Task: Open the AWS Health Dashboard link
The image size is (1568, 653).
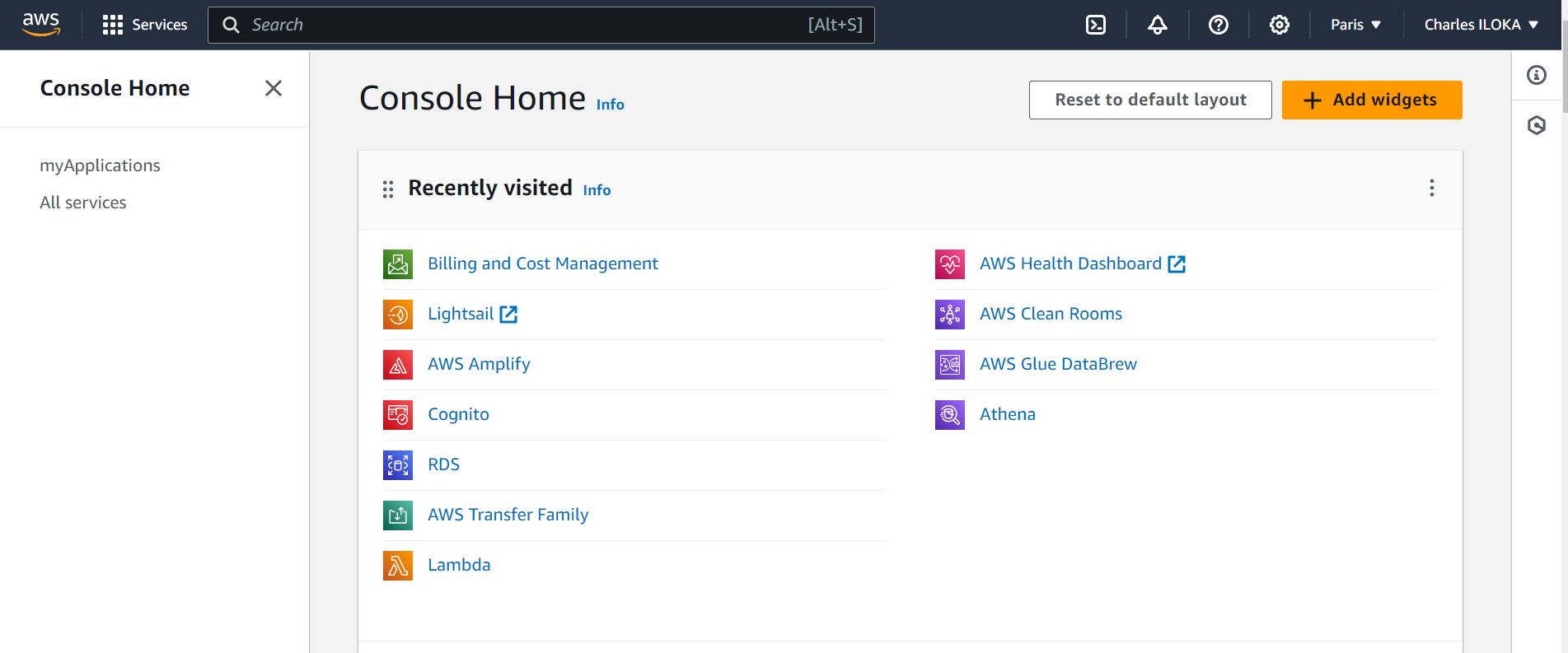Action: [1083, 264]
